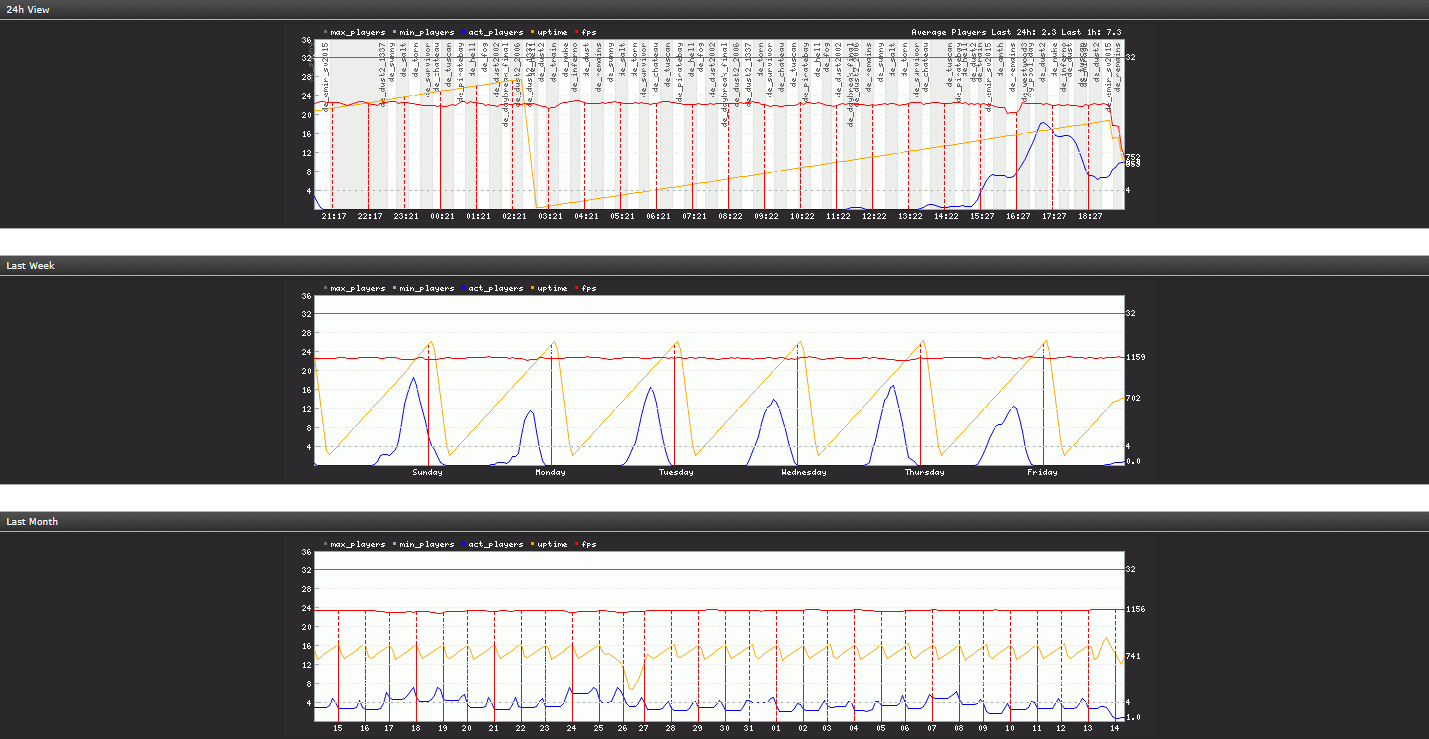This screenshot has width=1429, height=739.
Task: Click orange uptime swatch in Last Month legend
Action: pyautogui.click(x=534, y=544)
